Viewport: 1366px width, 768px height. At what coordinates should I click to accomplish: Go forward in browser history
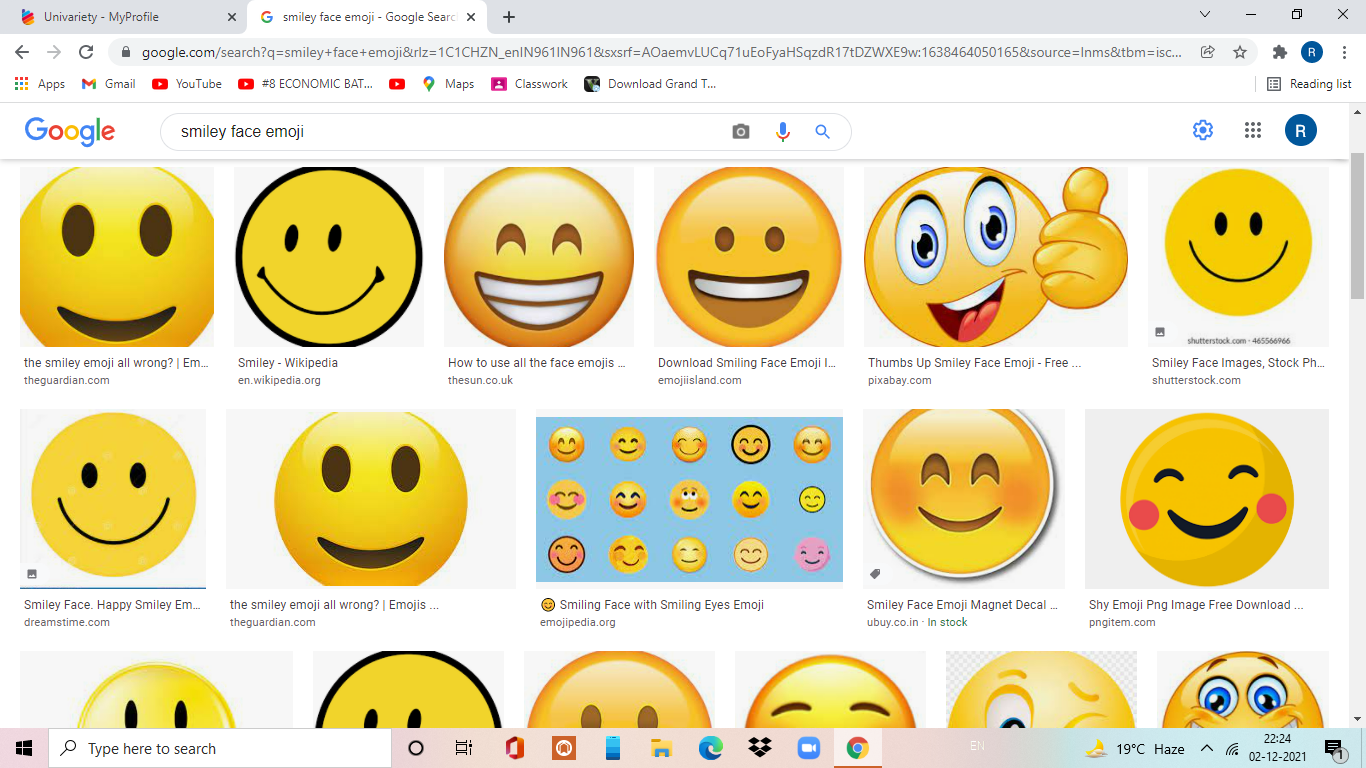(54, 52)
